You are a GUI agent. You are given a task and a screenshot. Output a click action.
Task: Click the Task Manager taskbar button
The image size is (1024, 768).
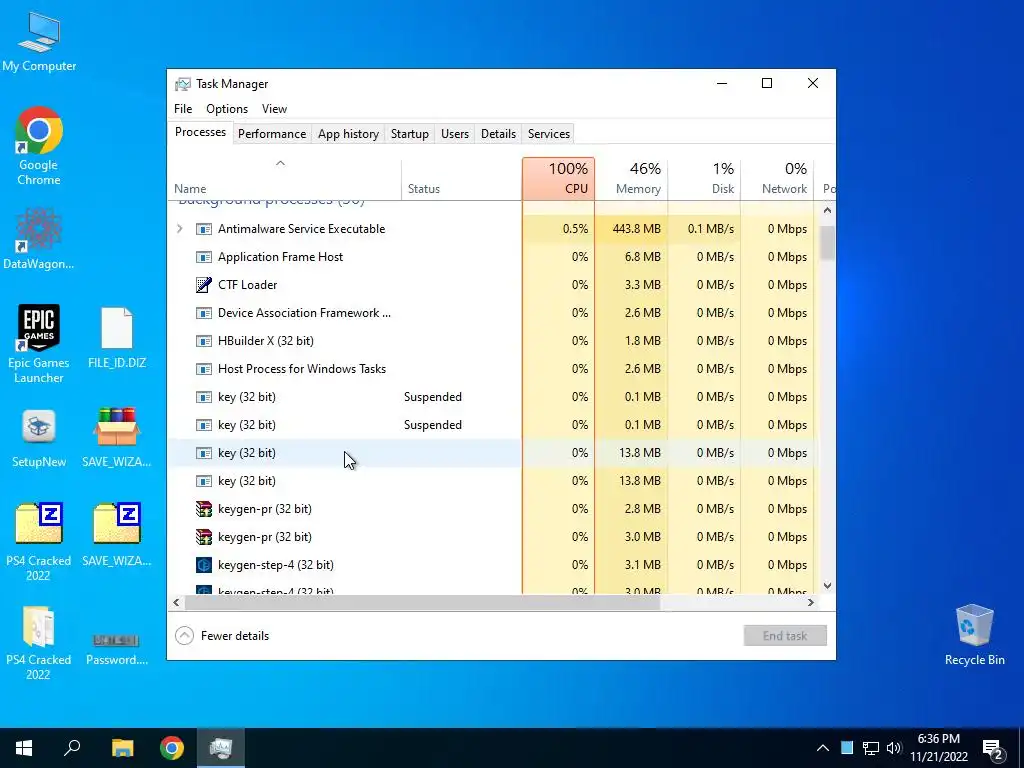[221, 748]
